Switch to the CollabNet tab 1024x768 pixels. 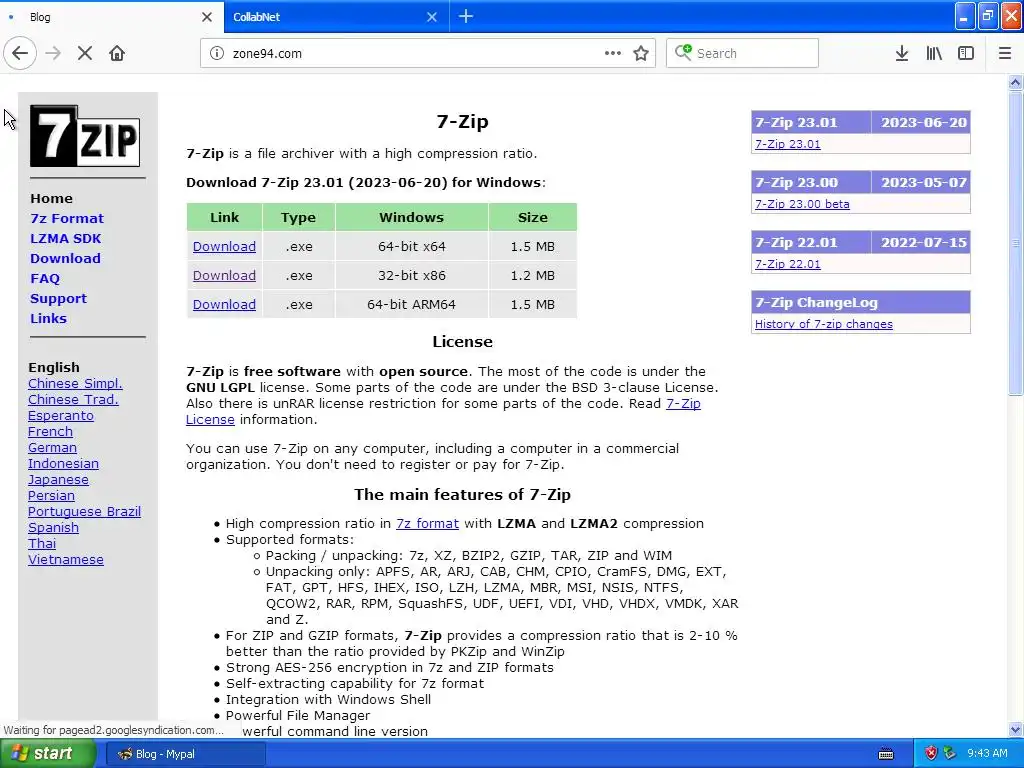(337, 17)
